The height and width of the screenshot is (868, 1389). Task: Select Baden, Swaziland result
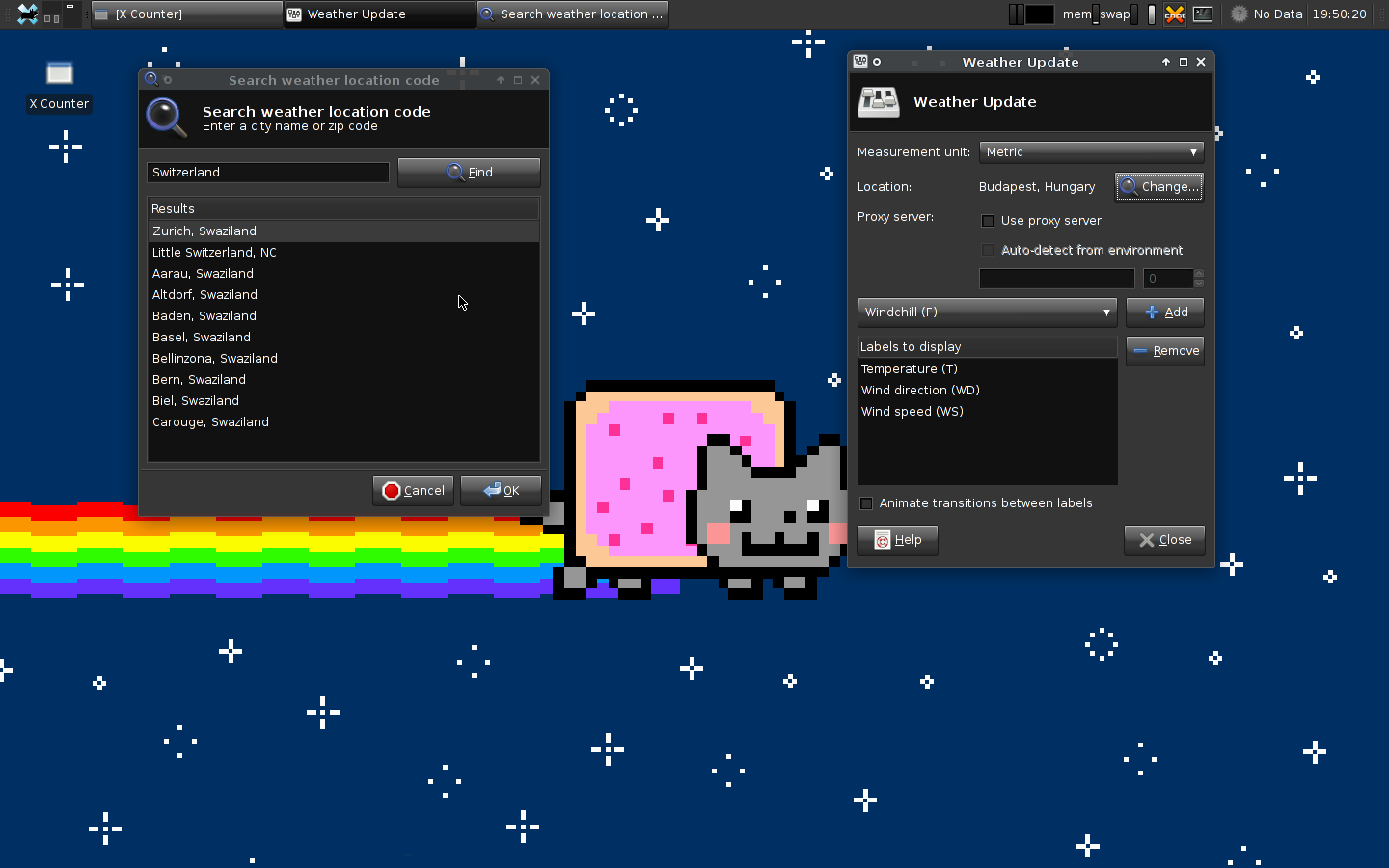[x=343, y=316]
